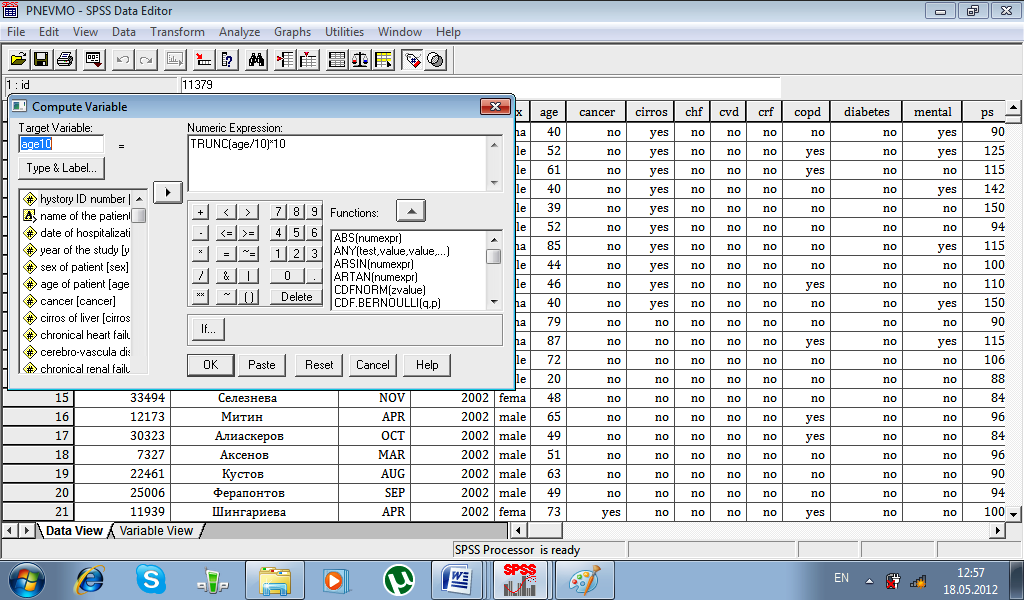Screen dimensions: 1024x600
Task: Click the Insert Case toolbar icon
Action: [x=285, y=60]
